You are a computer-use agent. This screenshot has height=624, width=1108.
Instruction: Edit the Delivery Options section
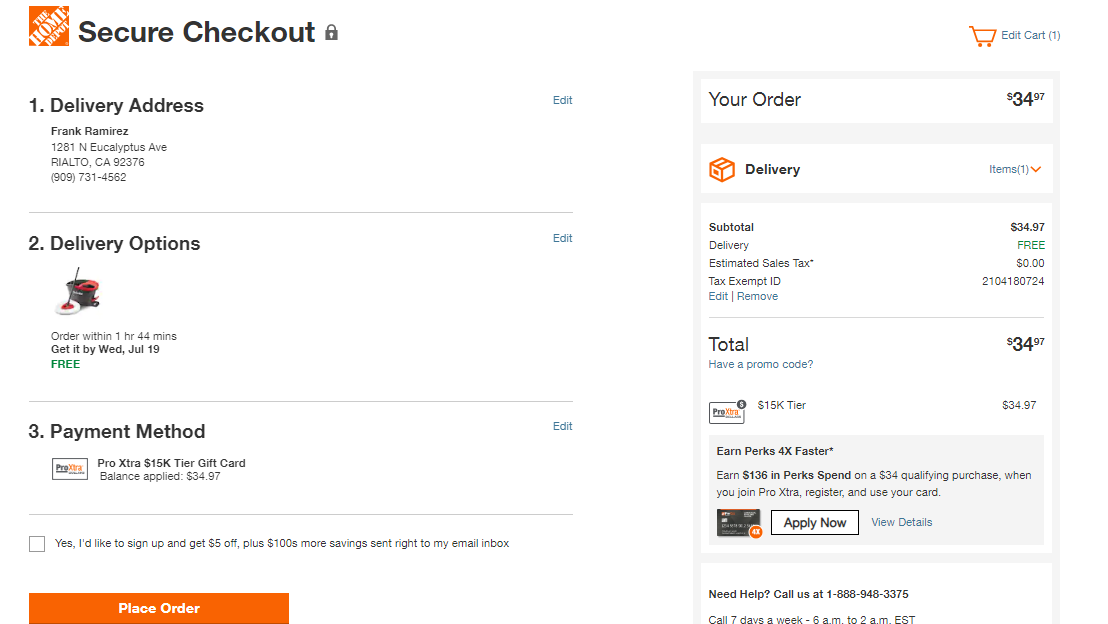tap(562, 238)
